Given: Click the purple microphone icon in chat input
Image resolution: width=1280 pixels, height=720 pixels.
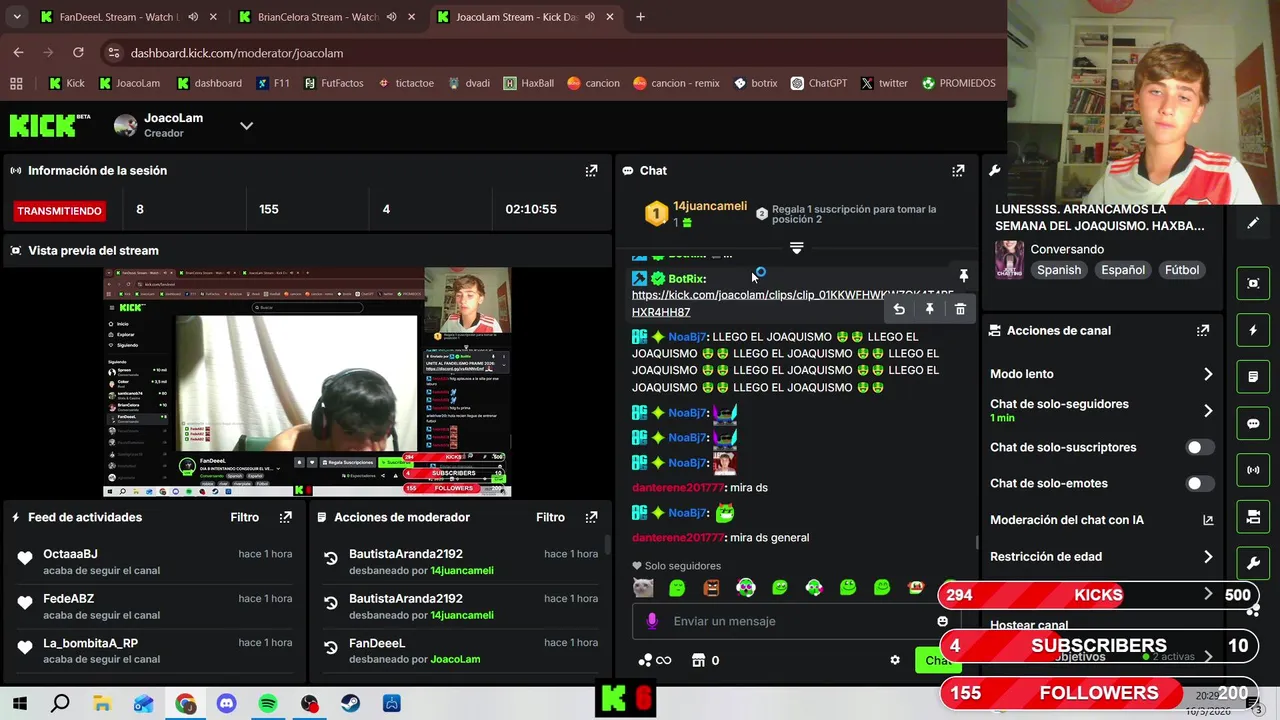Looking at the screenshot, I should point(652,621).
